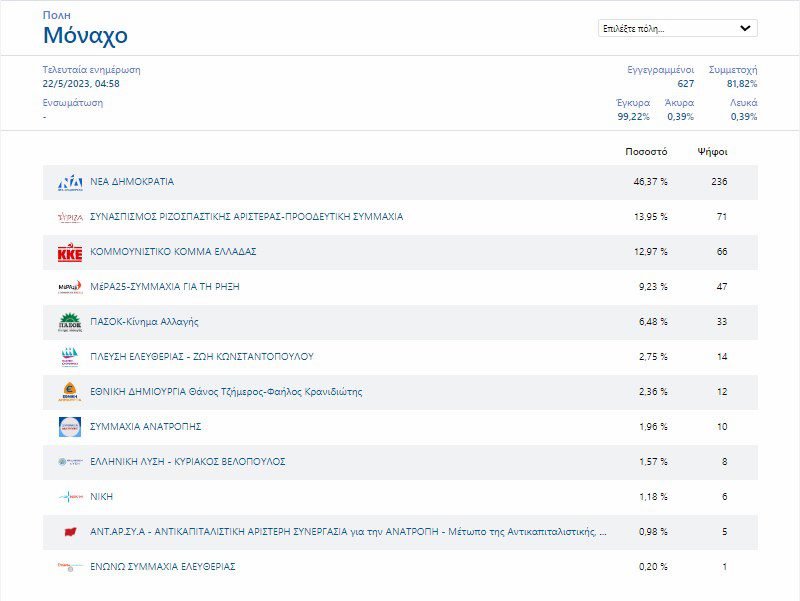Click the Ψήφοι column header

coord(713,152)
